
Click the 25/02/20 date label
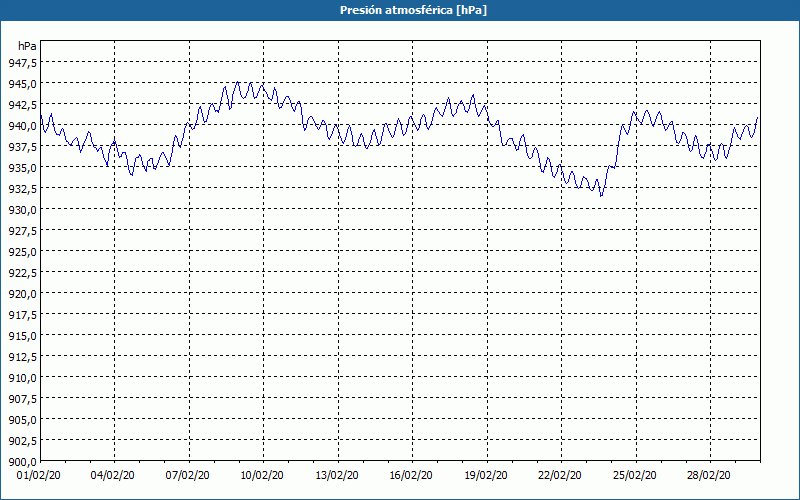point(635,476)
